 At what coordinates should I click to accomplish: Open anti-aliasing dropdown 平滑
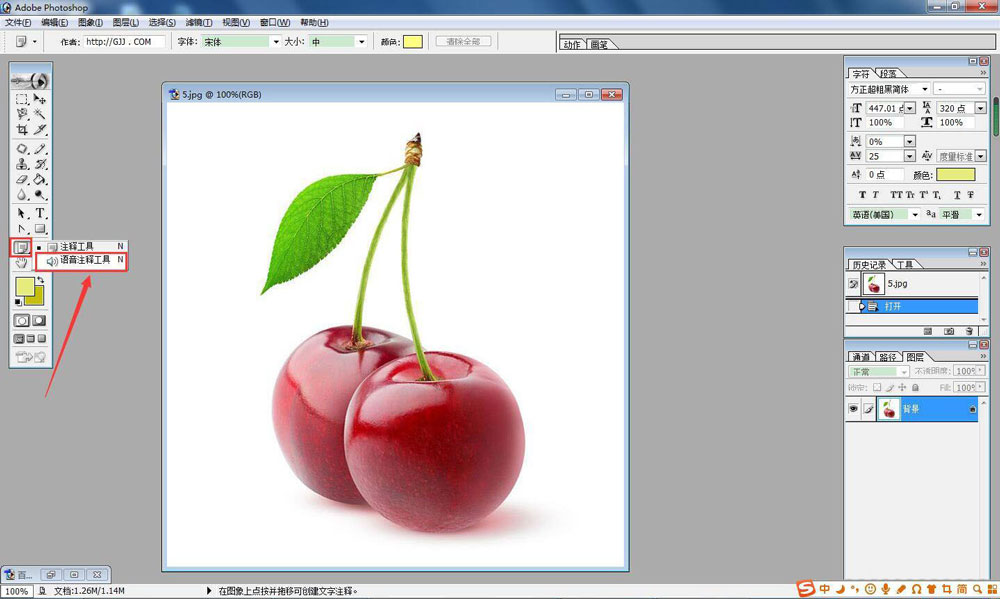pyautogui.click(x=980, y=214)
